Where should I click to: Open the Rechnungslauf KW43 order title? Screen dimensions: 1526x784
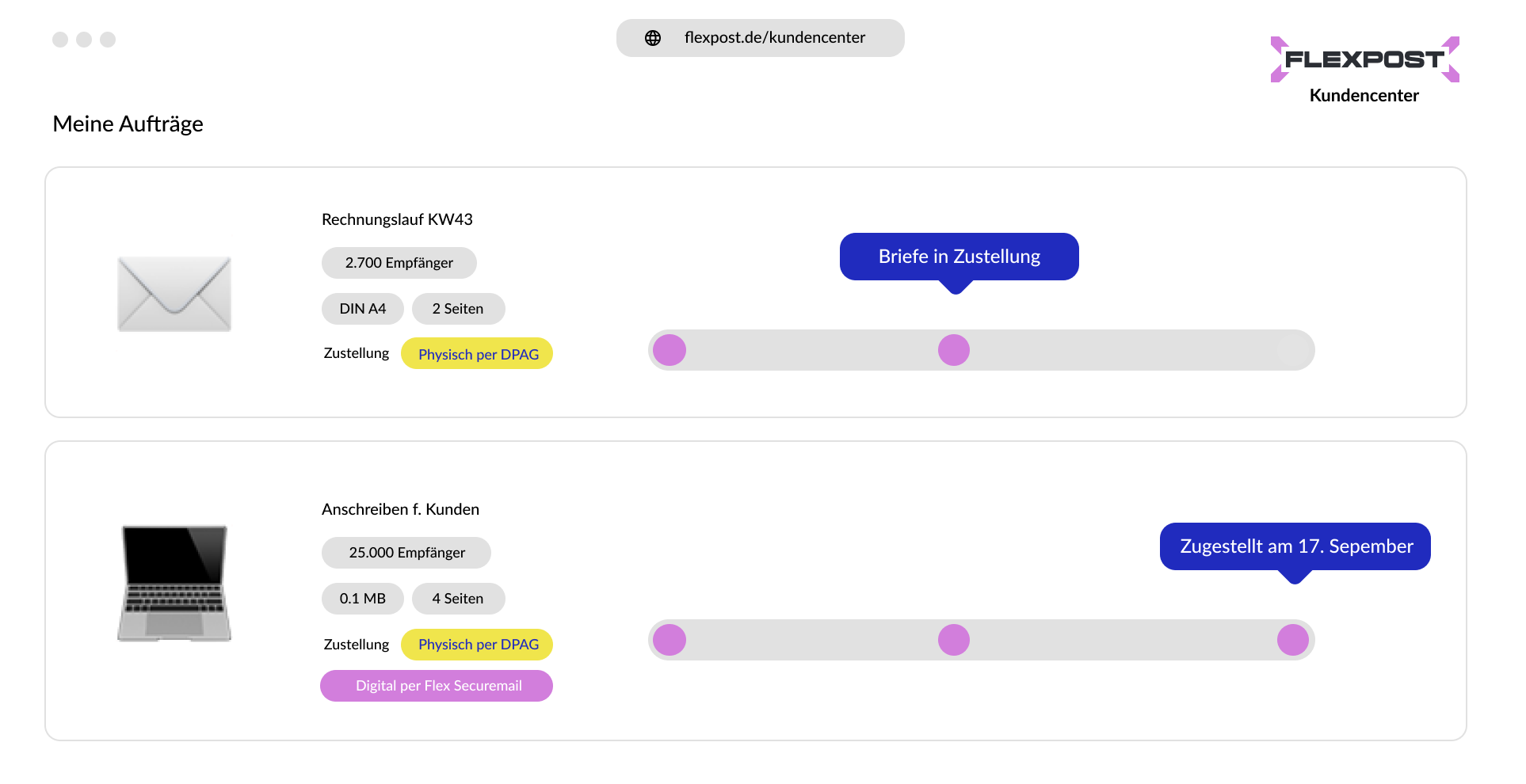click(x=397, y=219)
